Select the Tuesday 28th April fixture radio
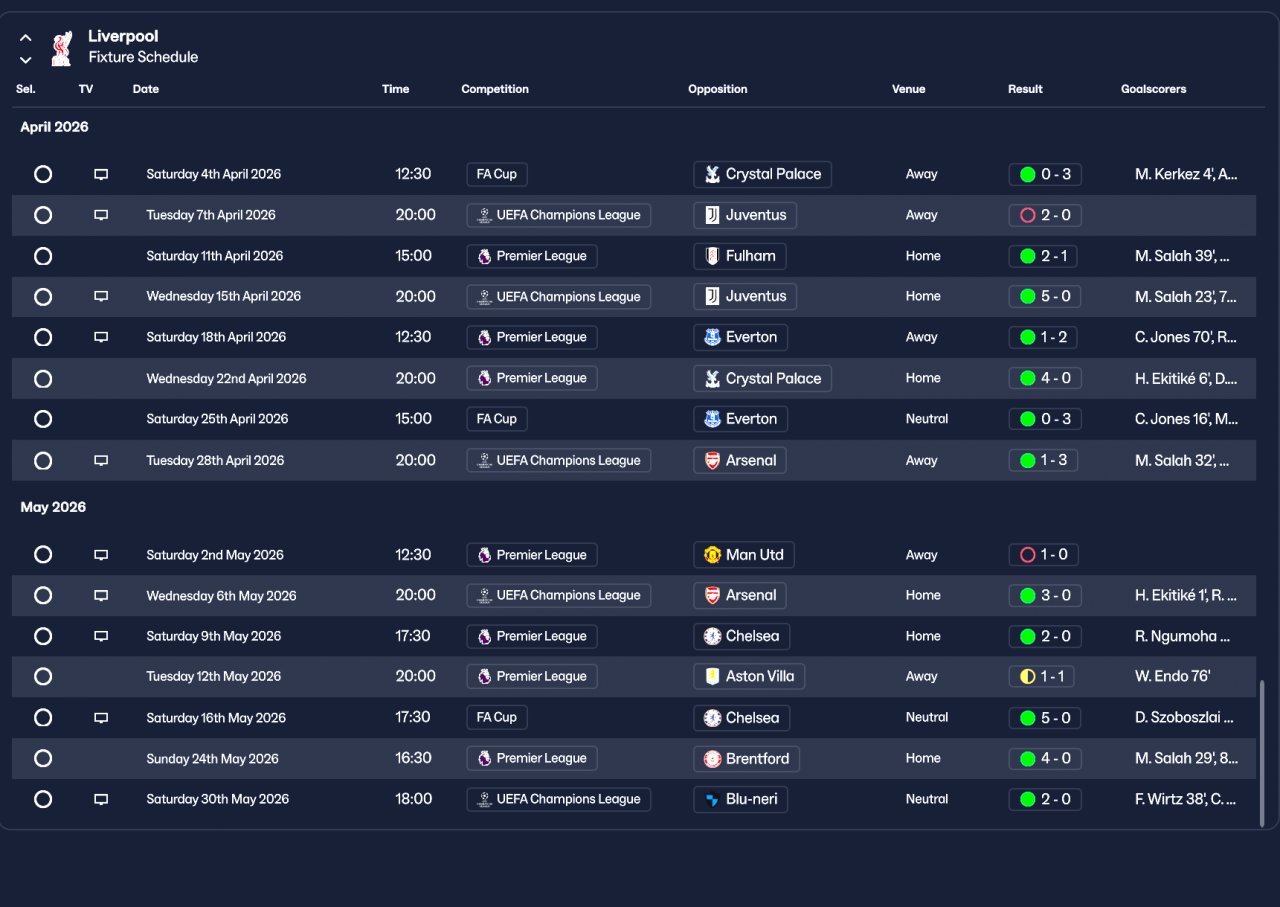Viewport: 1280px width, 907px height. 43,460
